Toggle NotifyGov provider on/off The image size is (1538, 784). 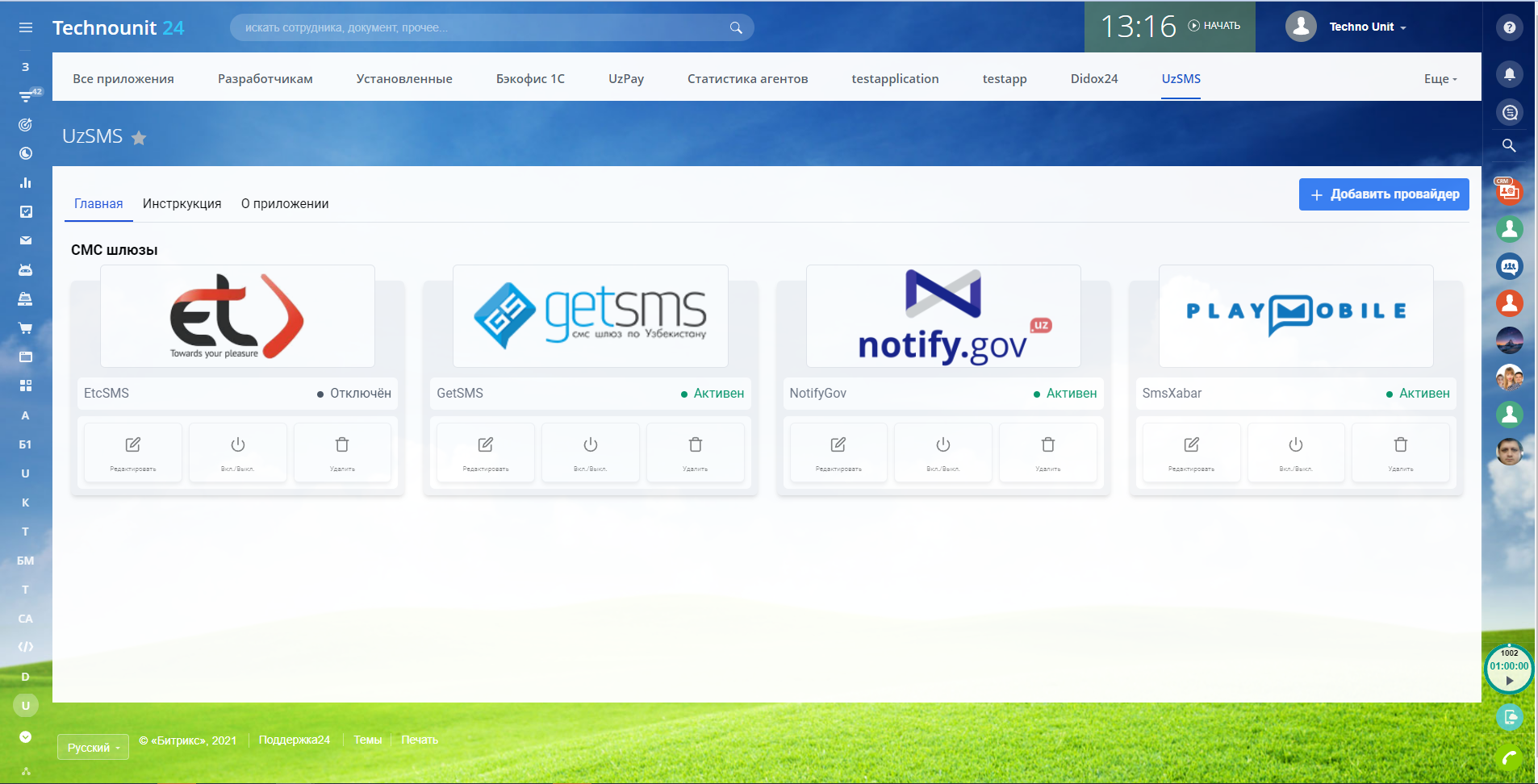tap(943, 452)
